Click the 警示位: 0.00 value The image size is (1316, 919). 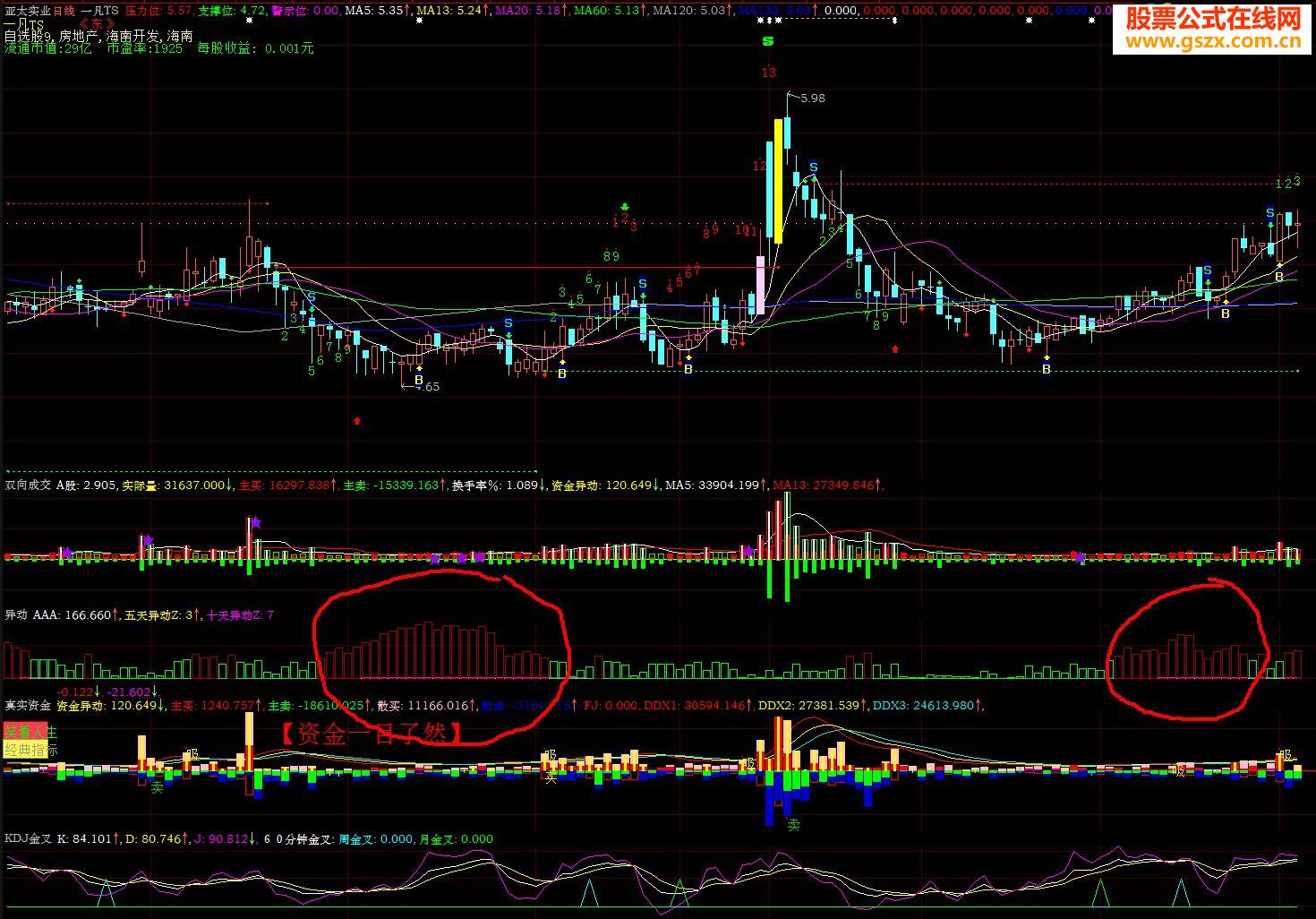305,11
